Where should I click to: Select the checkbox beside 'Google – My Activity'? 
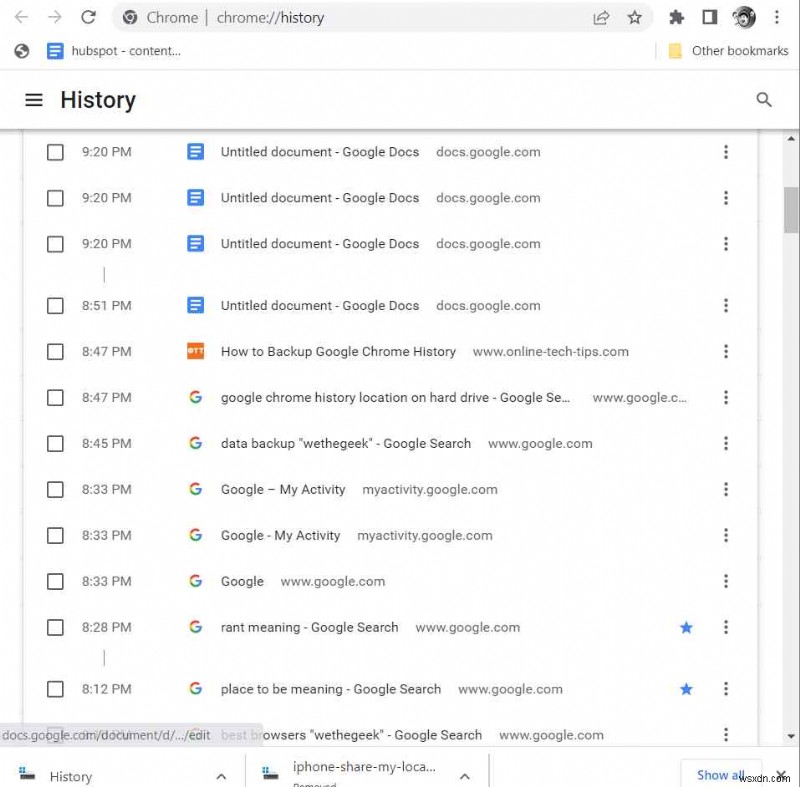point(55,489)
